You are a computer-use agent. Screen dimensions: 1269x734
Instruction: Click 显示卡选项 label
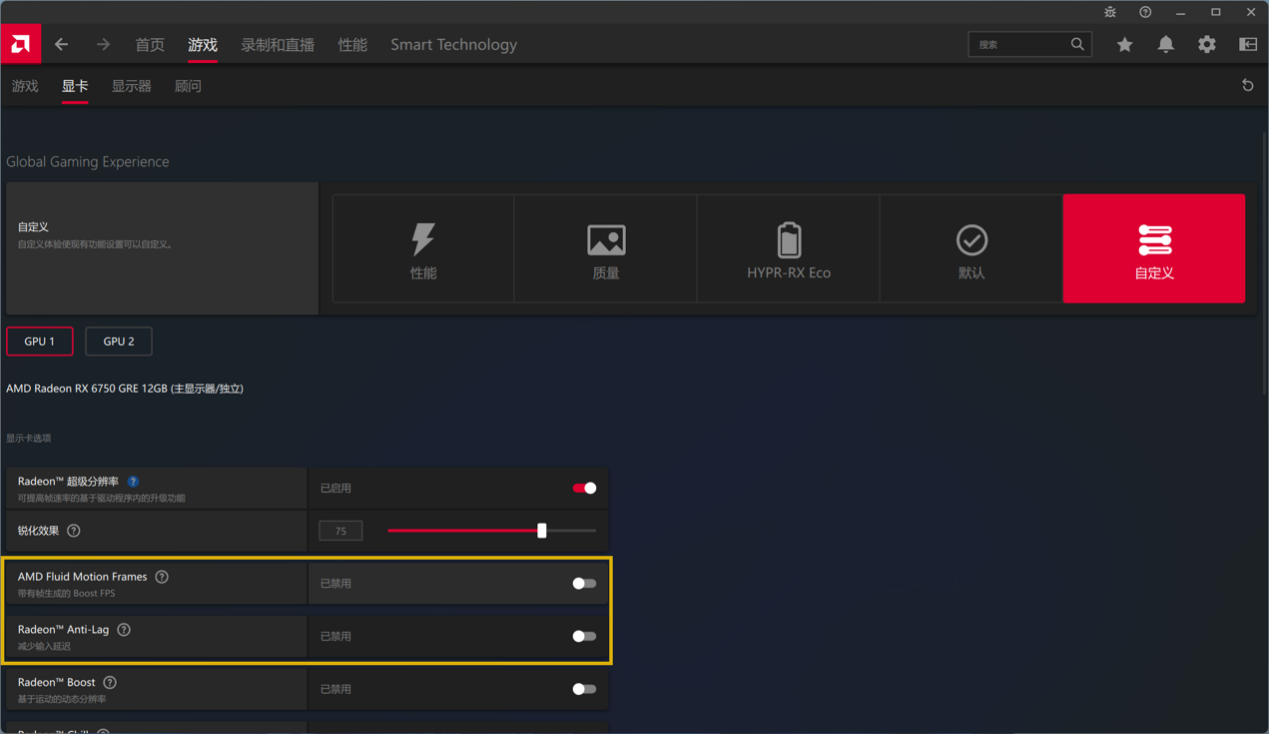pyautogui.click(x=29, y=438)
